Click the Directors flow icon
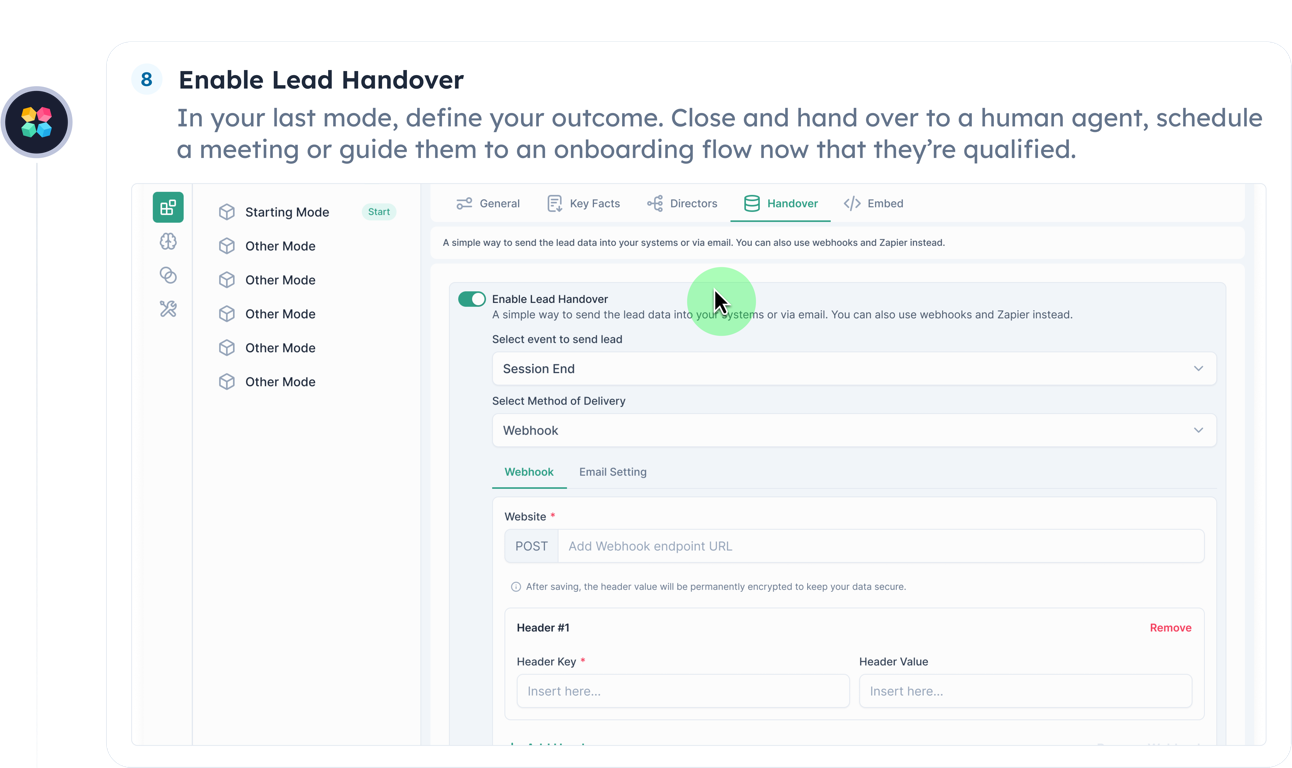Screen dimensions: 1292x768 [655, 203]
